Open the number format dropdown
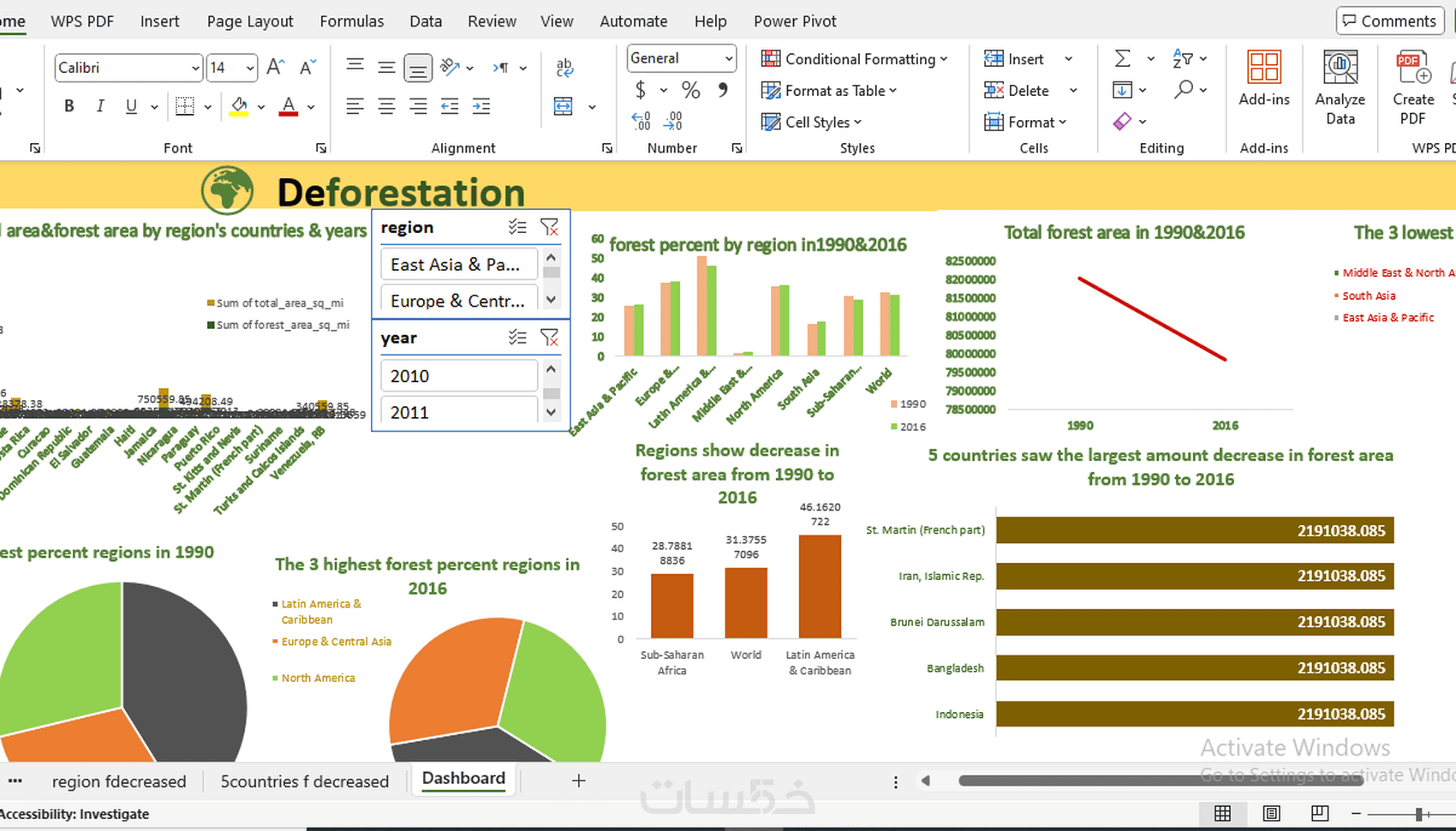This screenshot has width=1456, height=831. pyautogui.click(x=729, y=58)
